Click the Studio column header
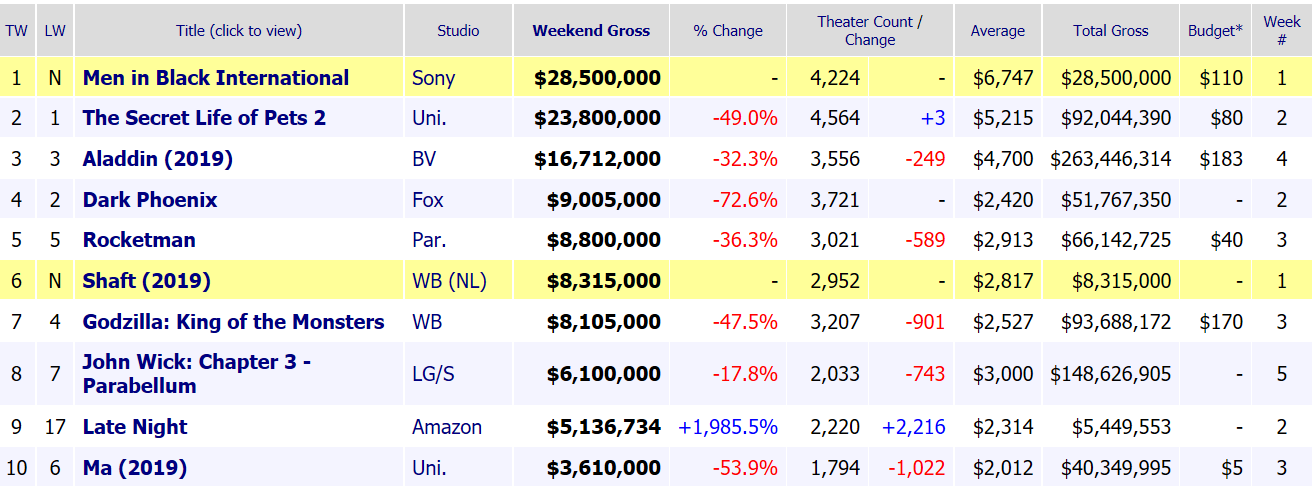Viewport: 1312px width, 490px height. click(458, 30)
